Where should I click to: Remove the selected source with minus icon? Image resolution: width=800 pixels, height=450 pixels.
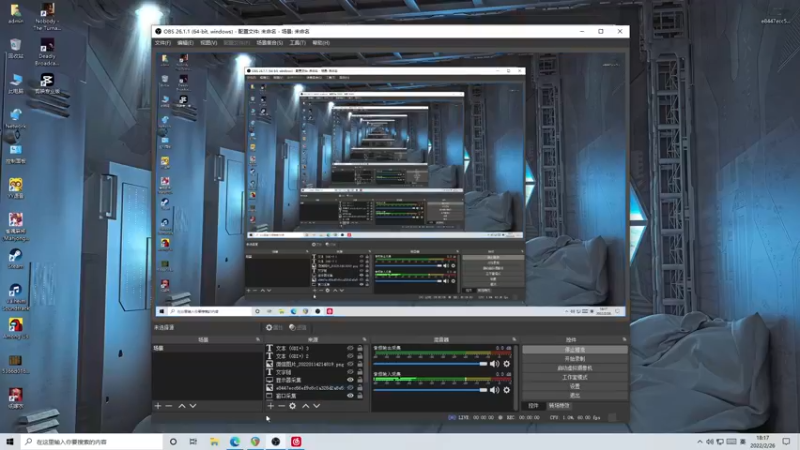281,406
